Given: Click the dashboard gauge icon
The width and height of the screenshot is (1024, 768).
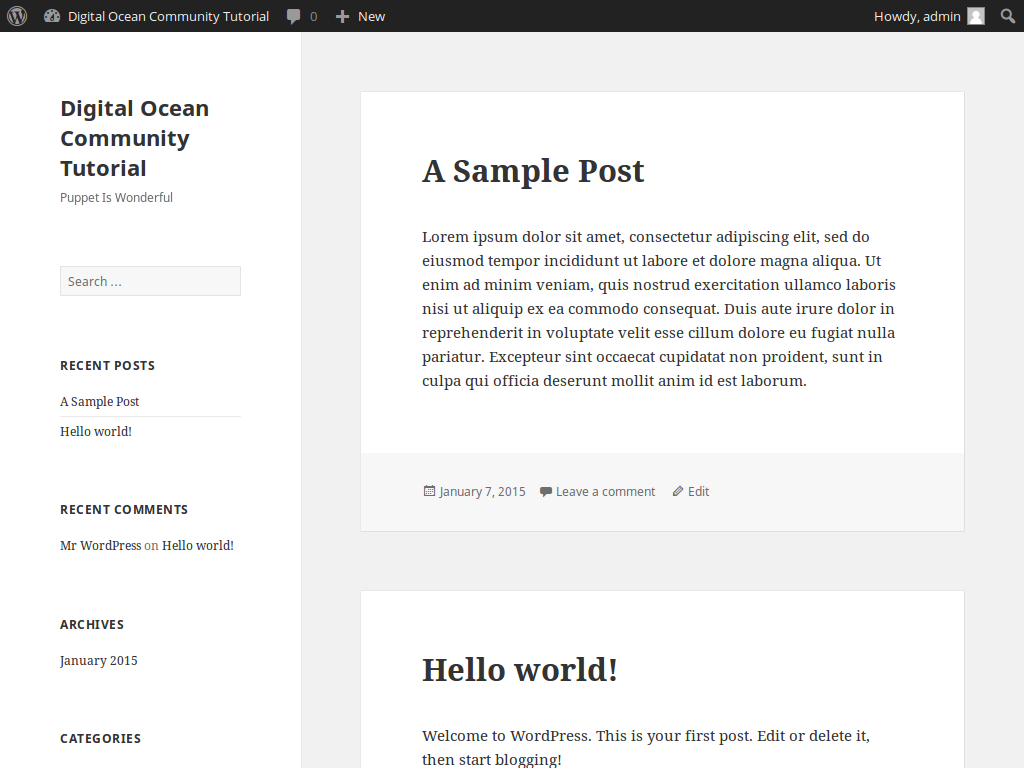Looking at the screenshot, I should coord(52,16).
